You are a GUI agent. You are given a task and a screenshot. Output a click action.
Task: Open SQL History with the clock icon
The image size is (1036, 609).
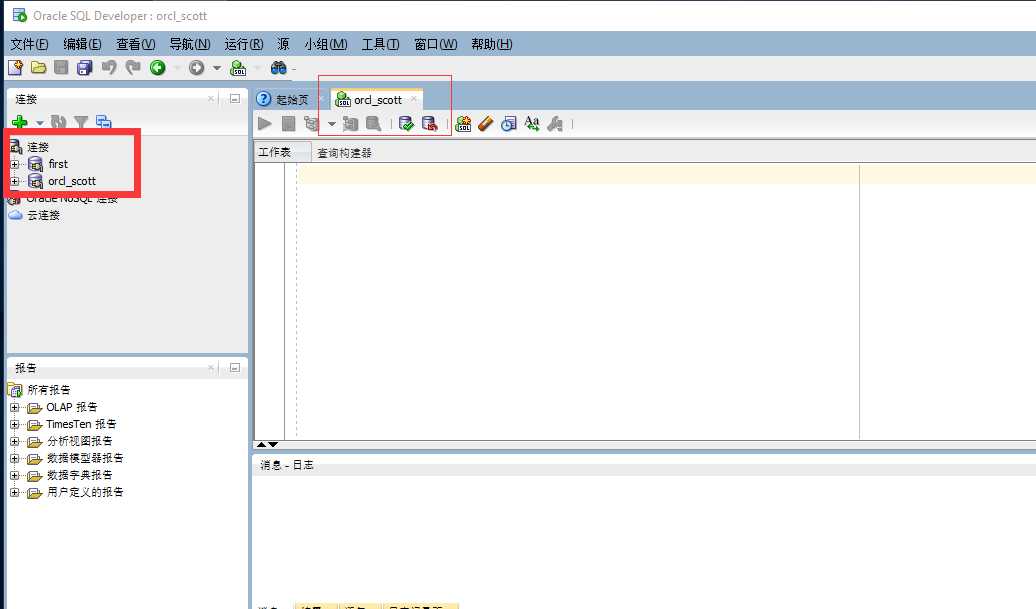click(x=508, y=123)
